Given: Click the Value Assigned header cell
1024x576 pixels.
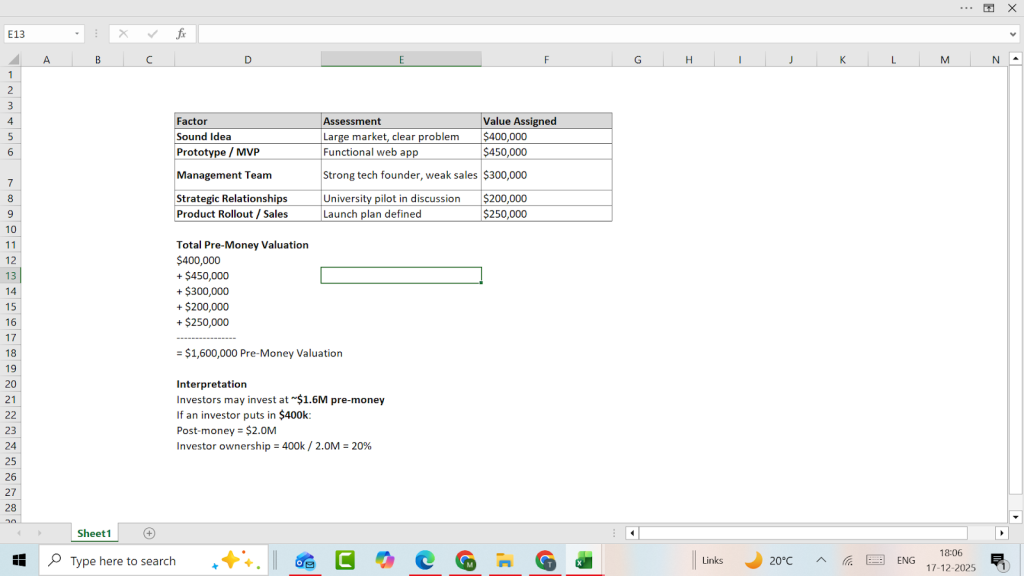Looking at the screenshot, I should tap(546, 121).
